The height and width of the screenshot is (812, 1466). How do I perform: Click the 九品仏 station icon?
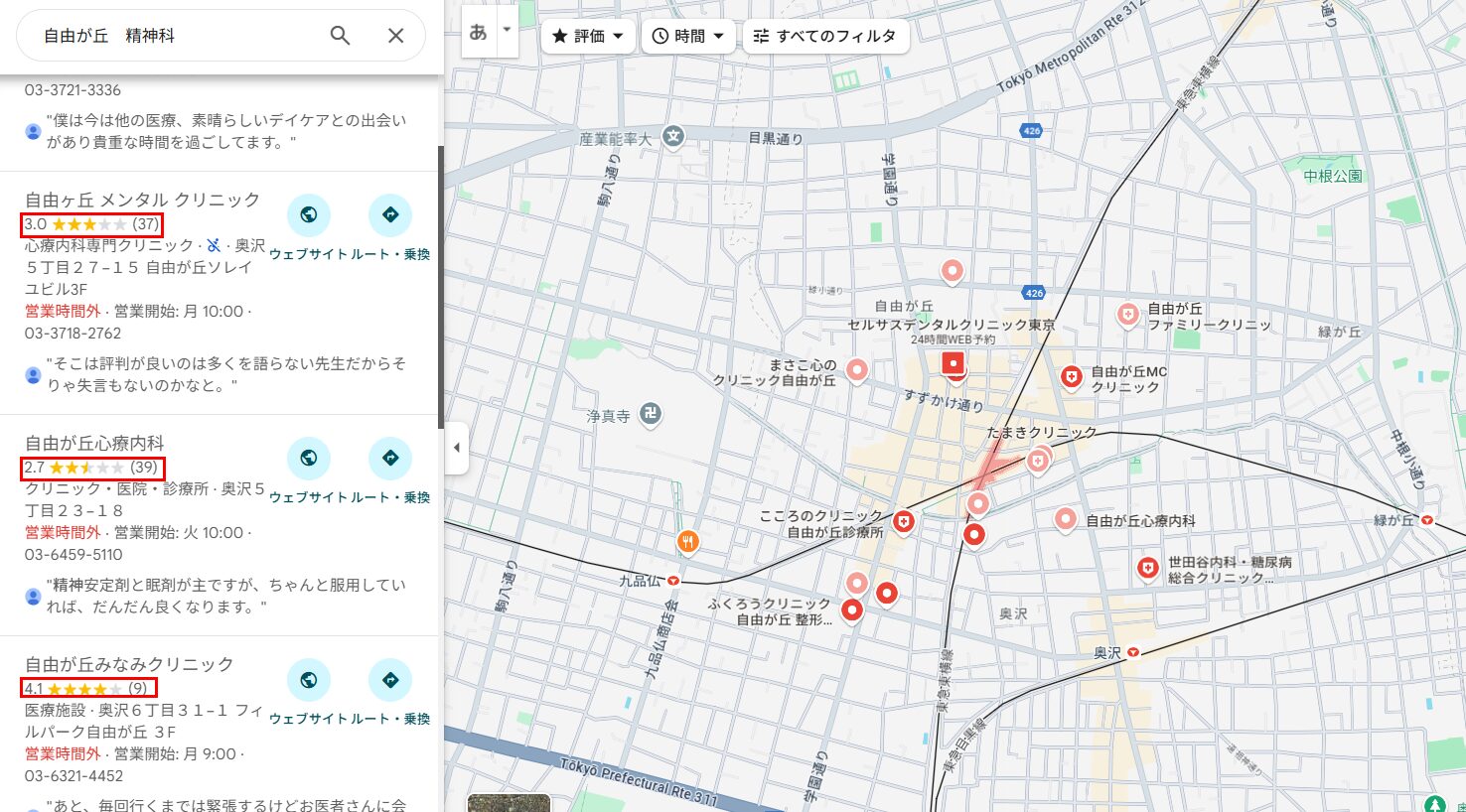[673, 581]
